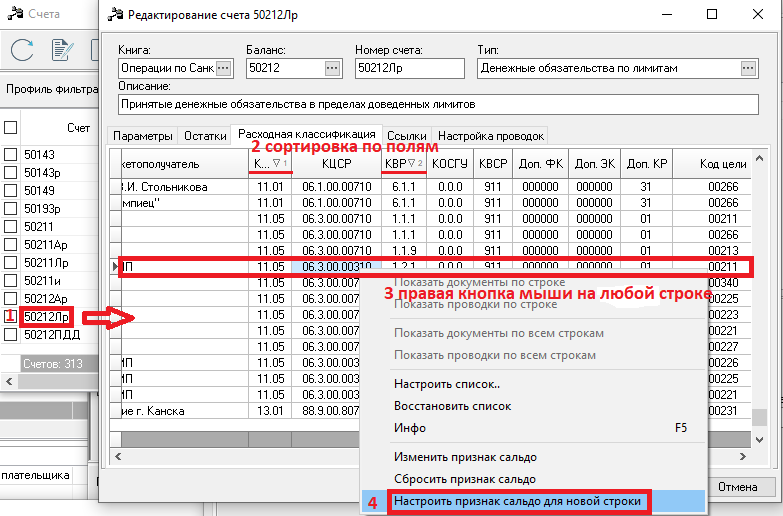Click the Номер счета input field
The height and width of the screenshot is (516, 783).
pos(410,68)
